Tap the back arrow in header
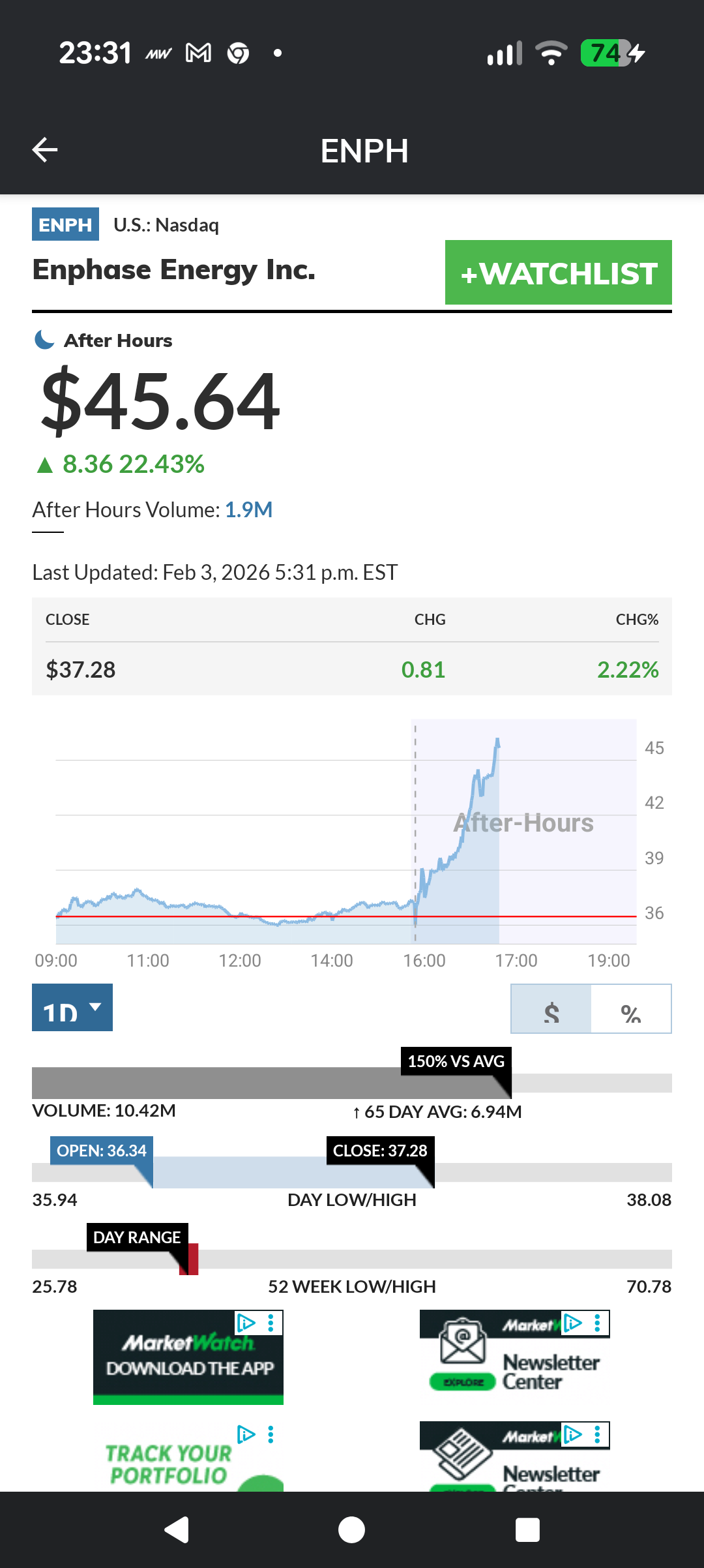The width and height of the screenshot is (704, 1568). click(x=45, y=150)
